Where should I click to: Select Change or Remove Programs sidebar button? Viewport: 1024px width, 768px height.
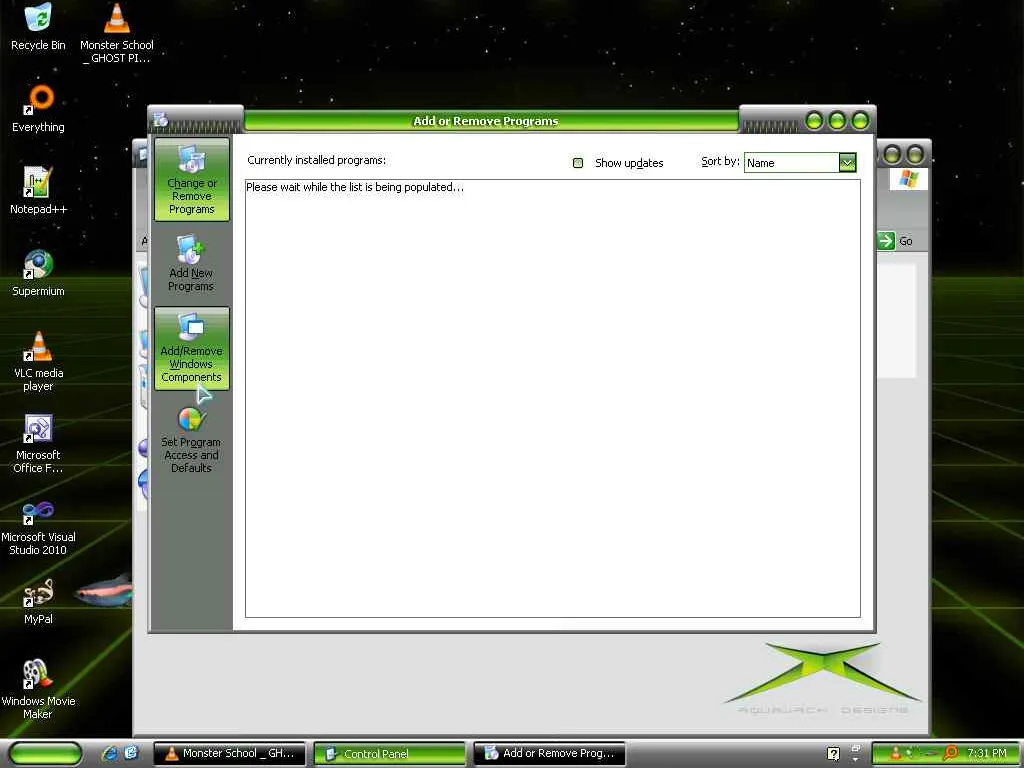pos(191,180)
